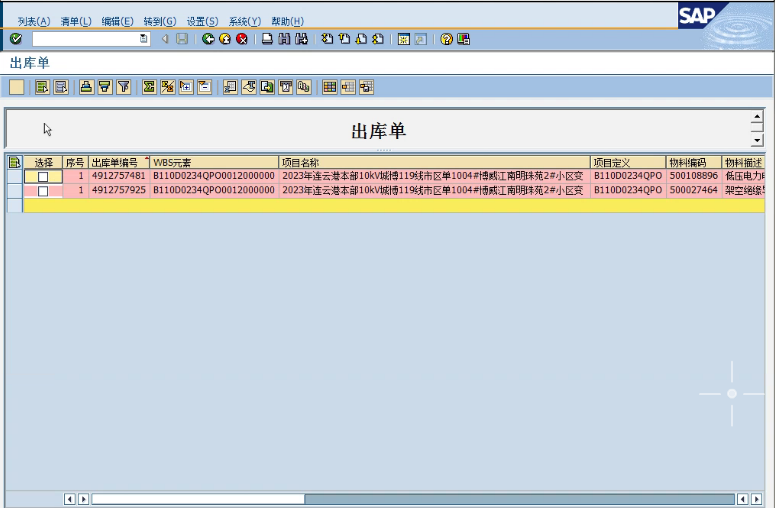Click the Print icon in toolbar
The width and height of the screenshot is (775, 508).
(268, 39)
